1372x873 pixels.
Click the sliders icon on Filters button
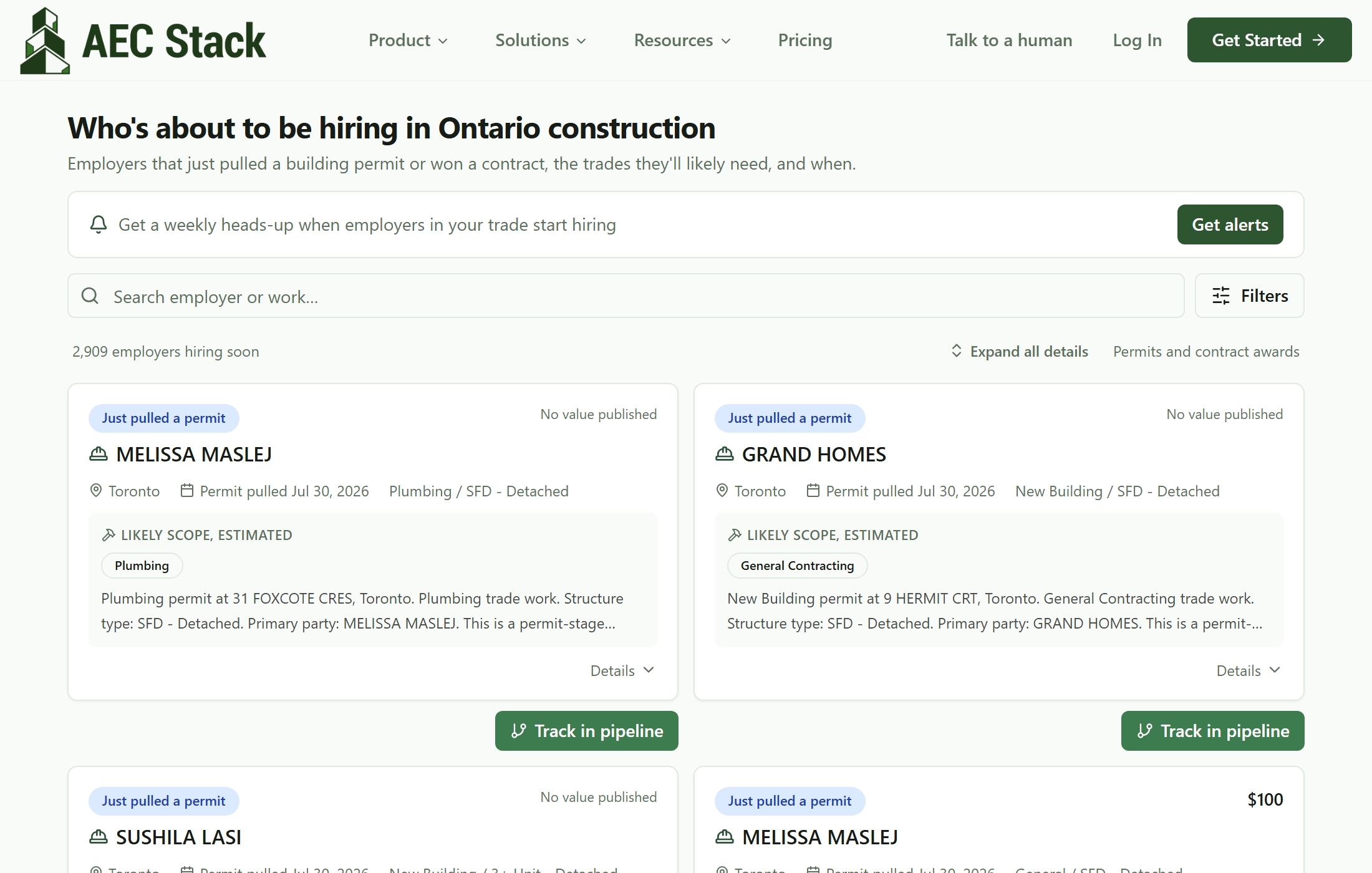pyautogui.click(x=1221, y=296)
